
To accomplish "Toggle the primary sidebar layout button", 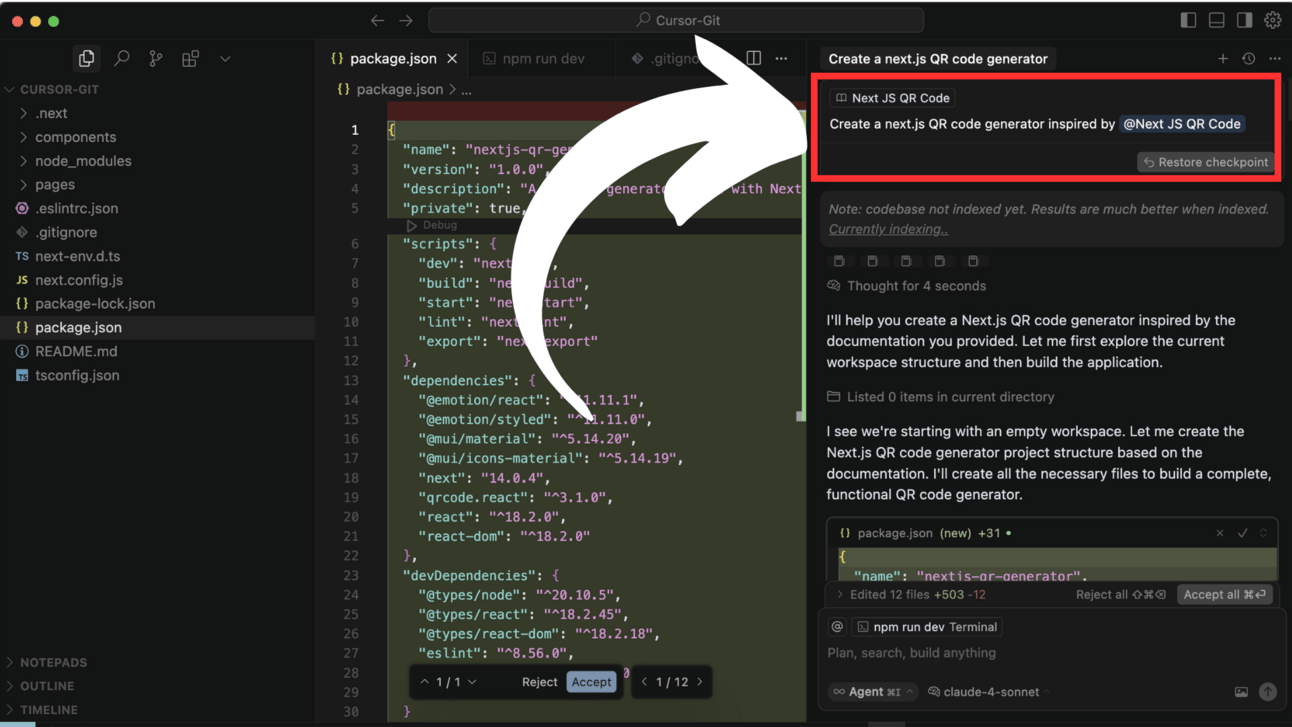I will pyautogui.click(x=1188, y=20).
